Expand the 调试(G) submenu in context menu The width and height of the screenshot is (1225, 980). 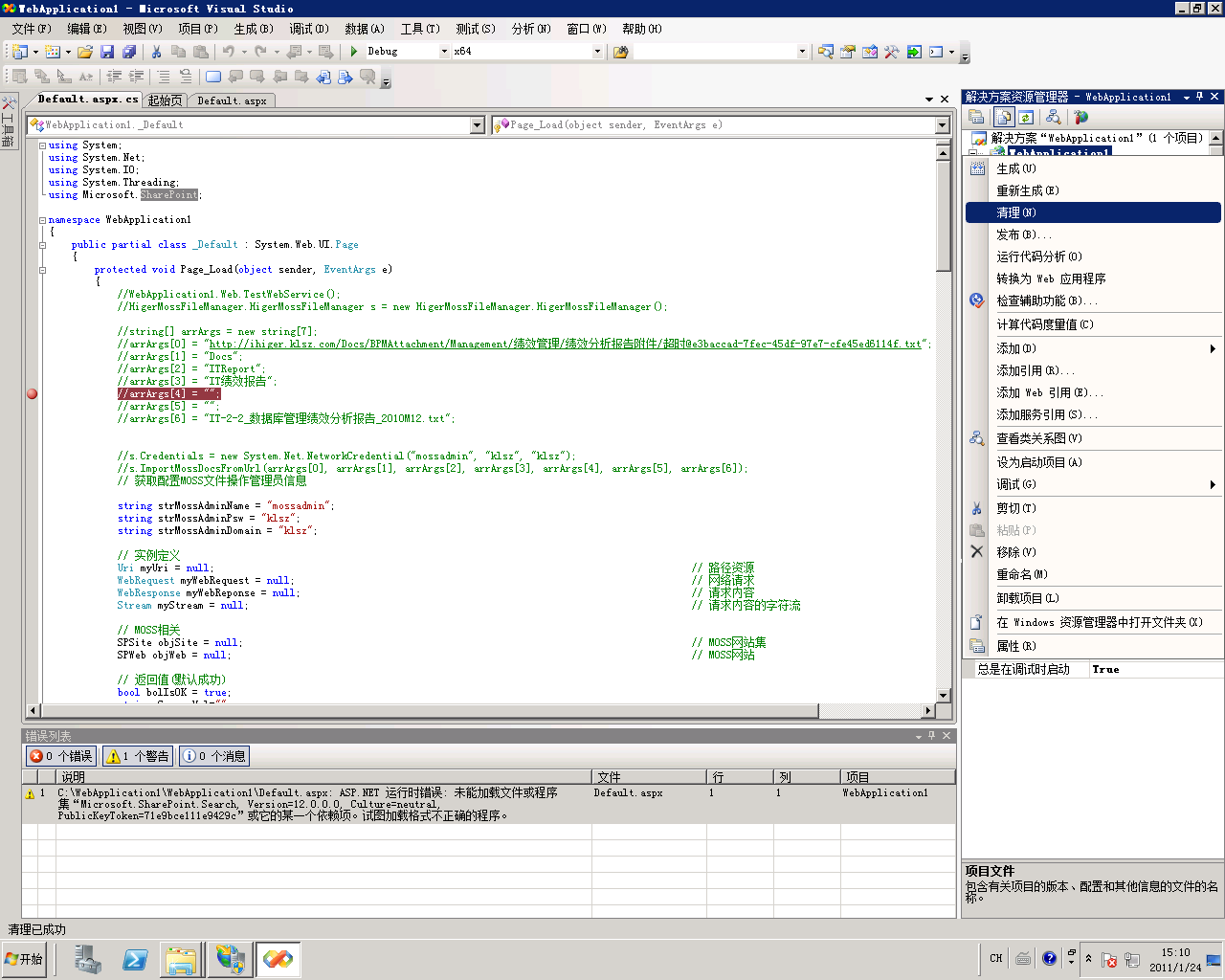[x=1213, y=485]
